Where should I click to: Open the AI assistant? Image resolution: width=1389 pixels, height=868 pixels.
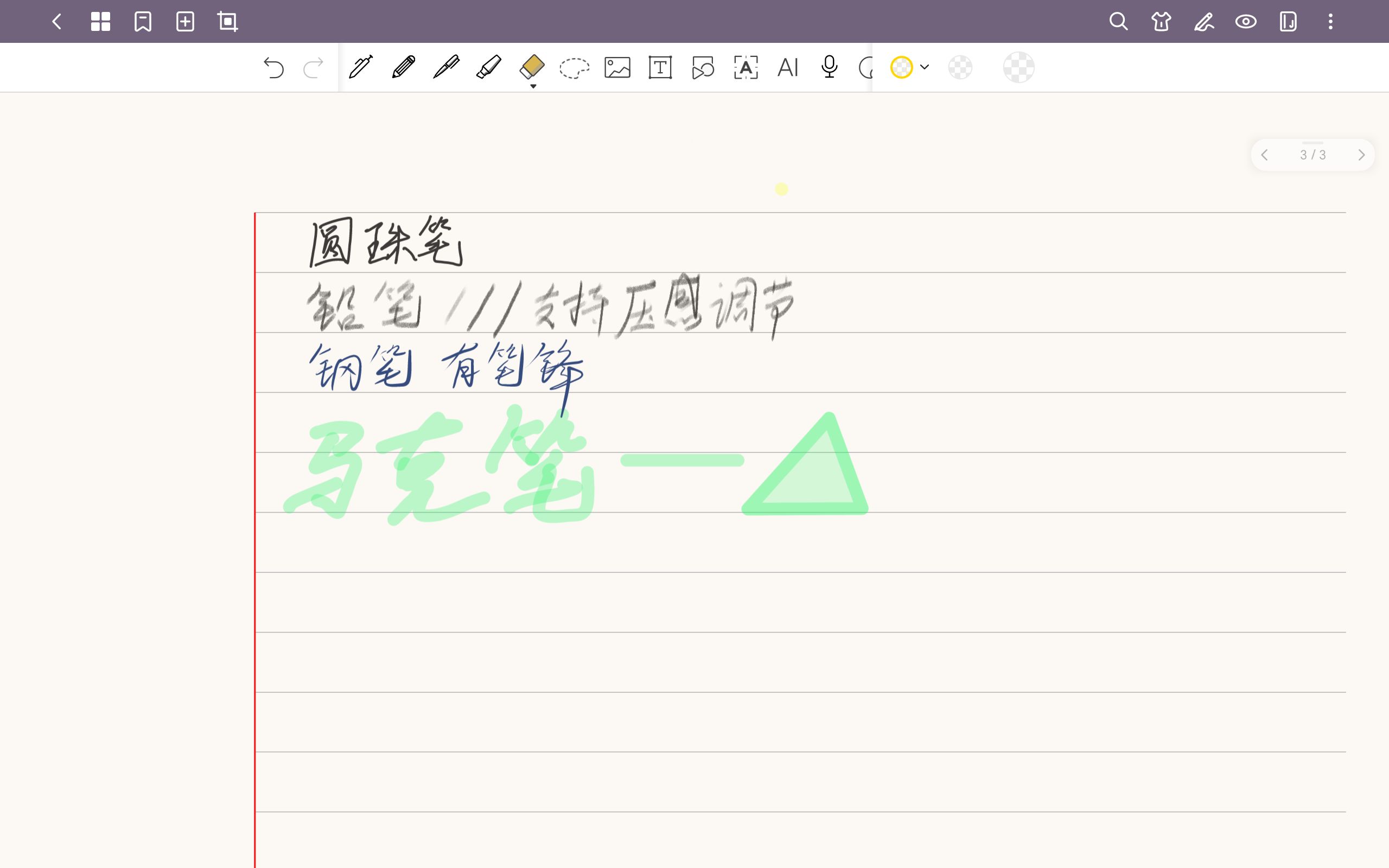point(787,67)
